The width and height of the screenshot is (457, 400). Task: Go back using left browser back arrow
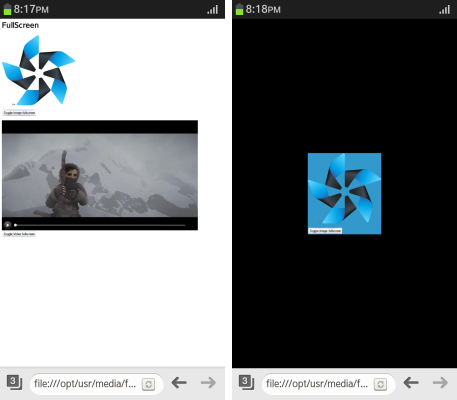[179, 383]
